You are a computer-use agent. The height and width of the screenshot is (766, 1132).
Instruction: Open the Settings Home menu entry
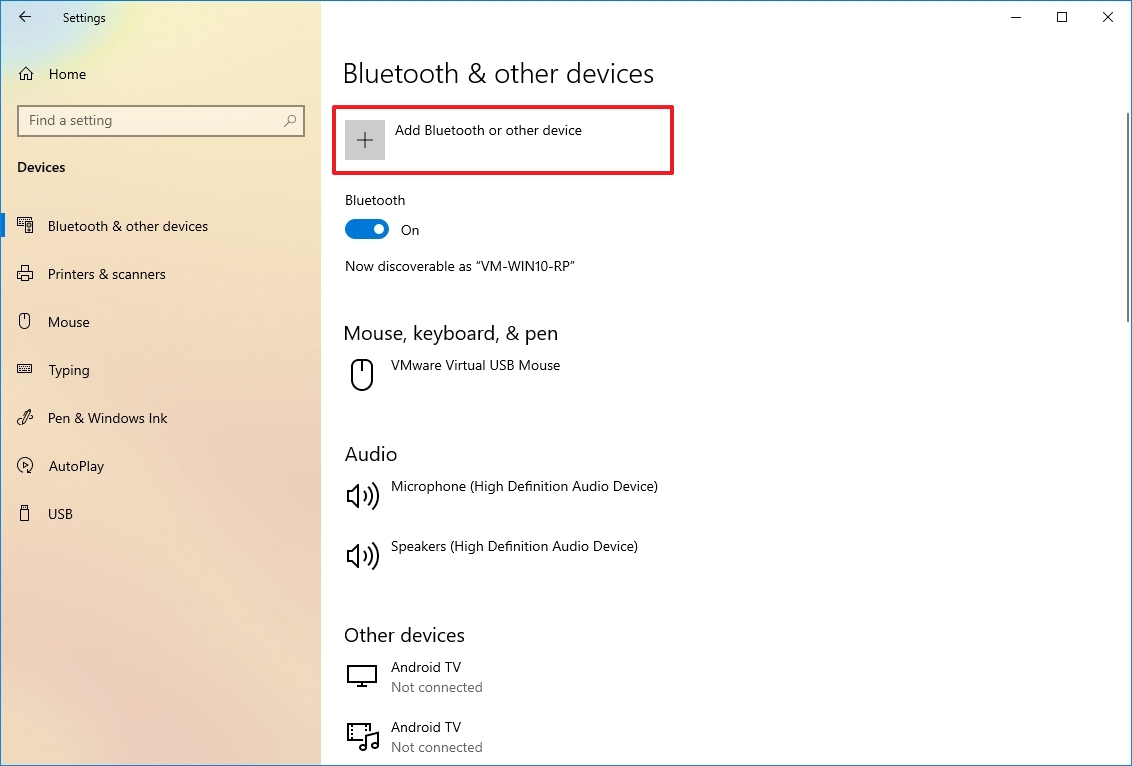tap(66, 74)
